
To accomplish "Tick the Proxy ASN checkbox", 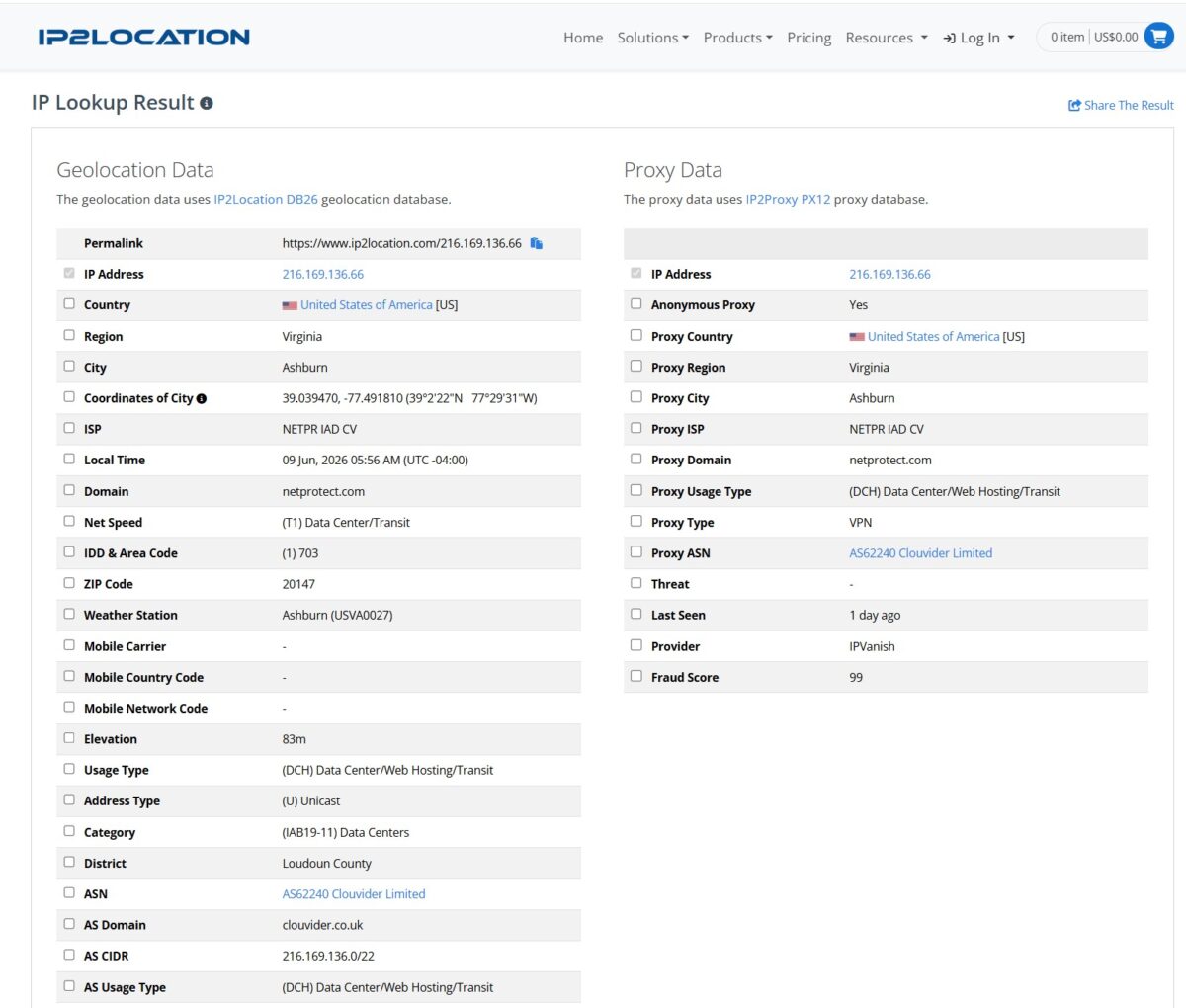I will (636, 552).
